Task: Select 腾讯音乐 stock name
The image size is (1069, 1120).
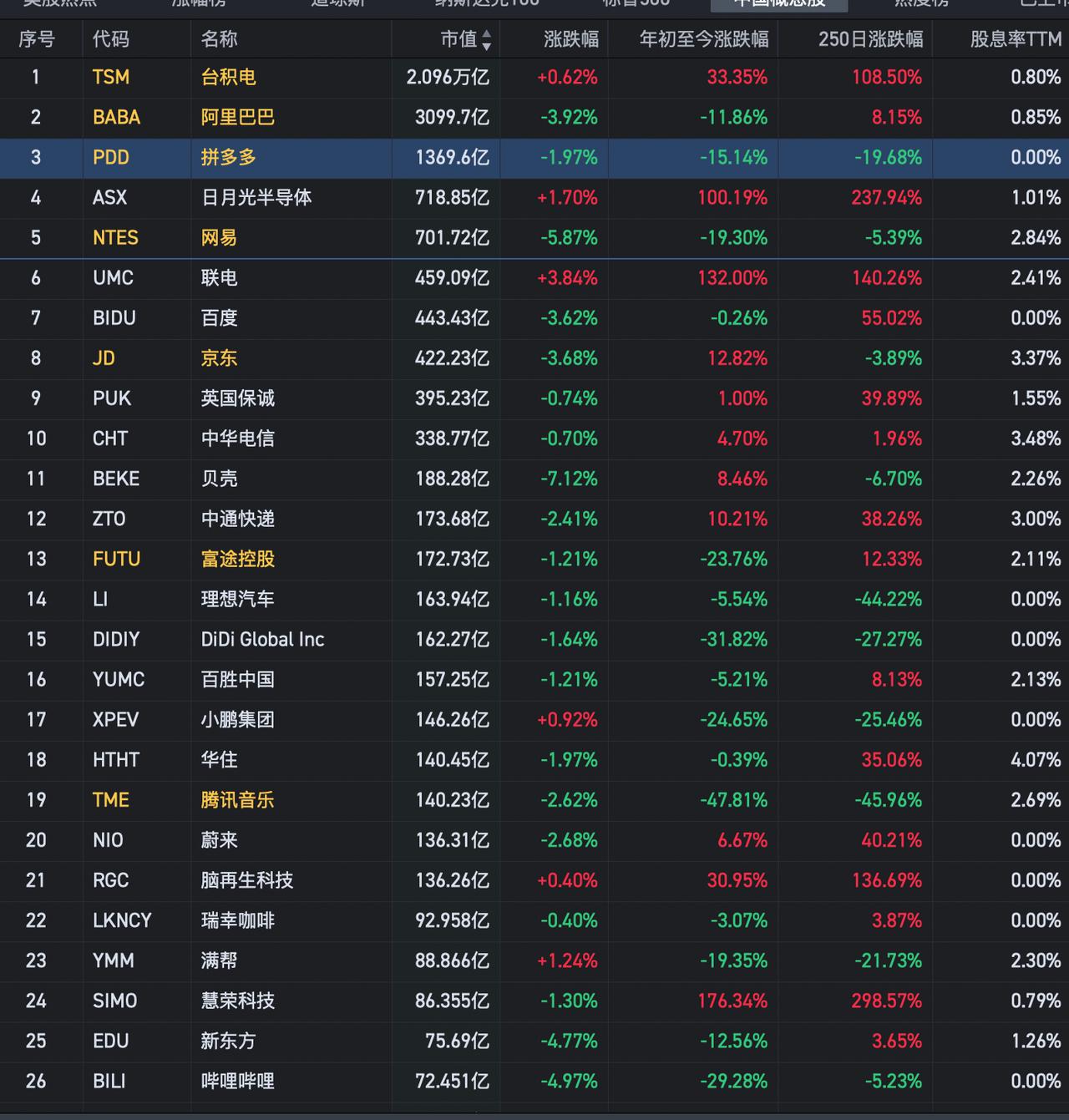Action: tap(237, 799)
